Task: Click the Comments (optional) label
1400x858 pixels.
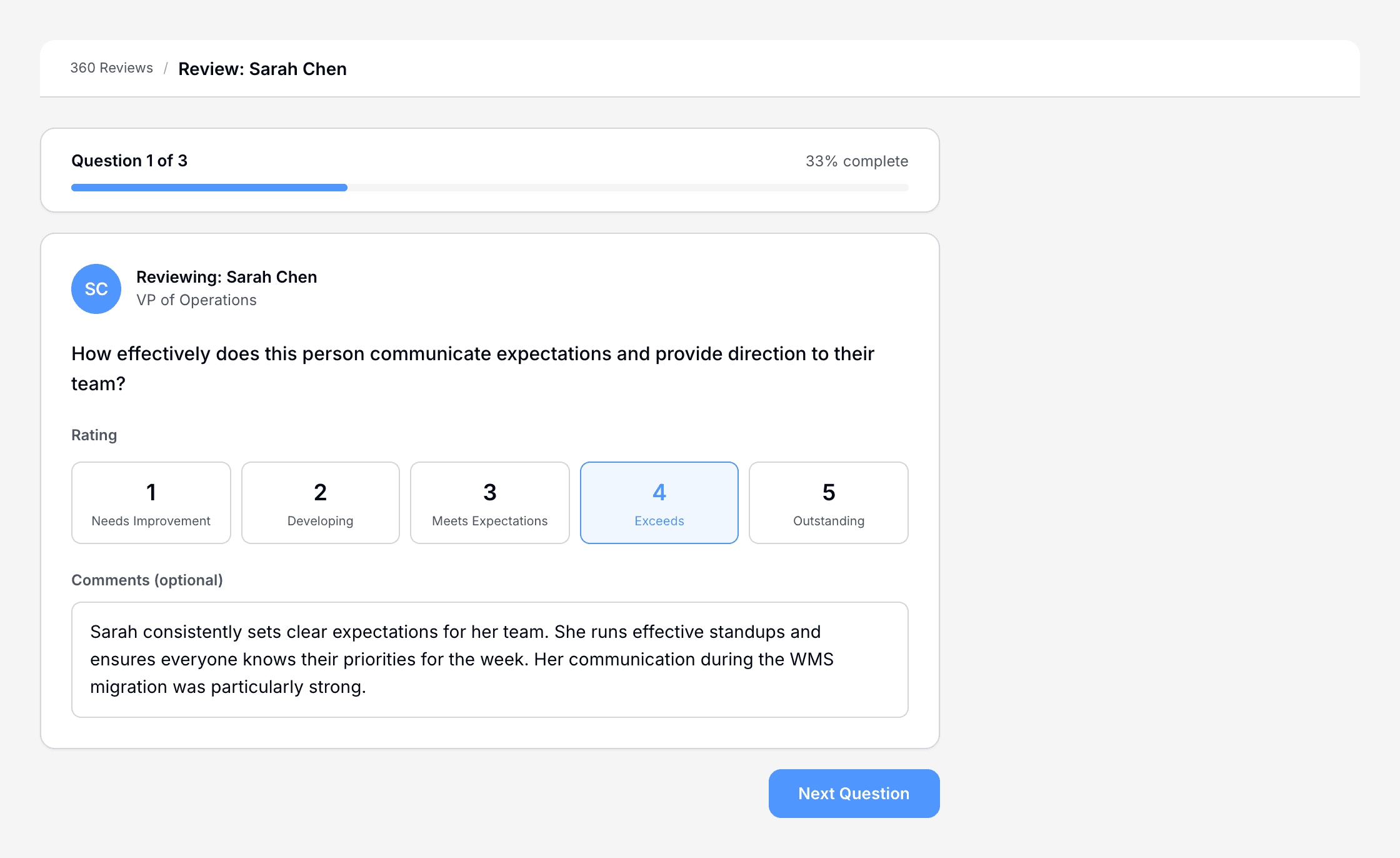Action: tap(147, 580)
